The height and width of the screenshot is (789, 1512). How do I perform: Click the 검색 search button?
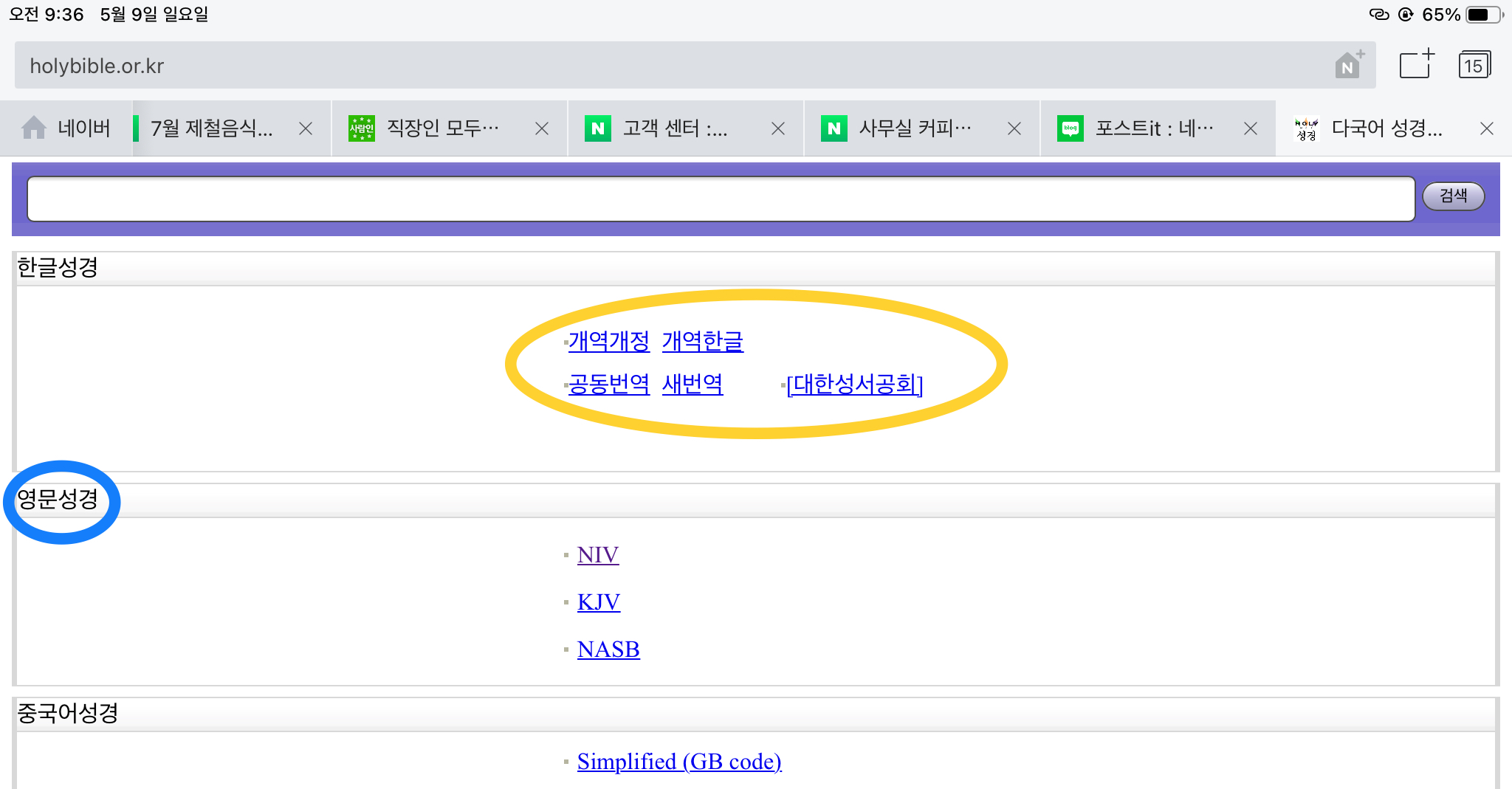tap(1453, 196)
